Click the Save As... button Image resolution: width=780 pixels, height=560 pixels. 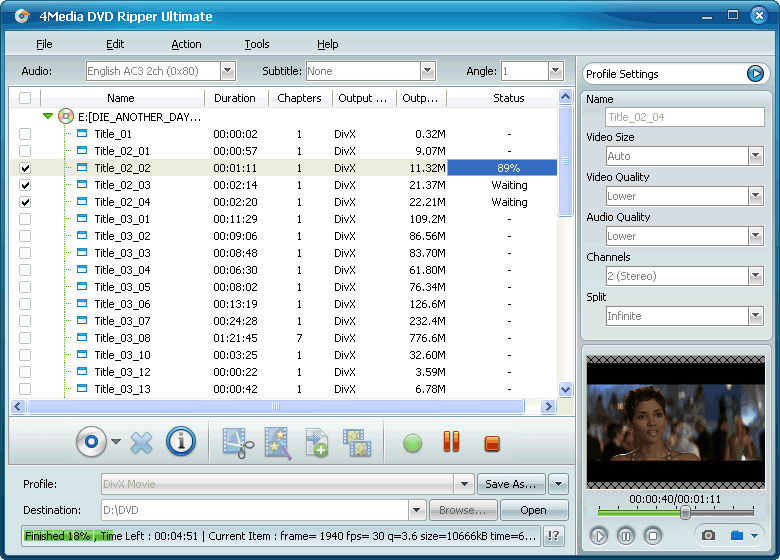[x=510, y=484]
